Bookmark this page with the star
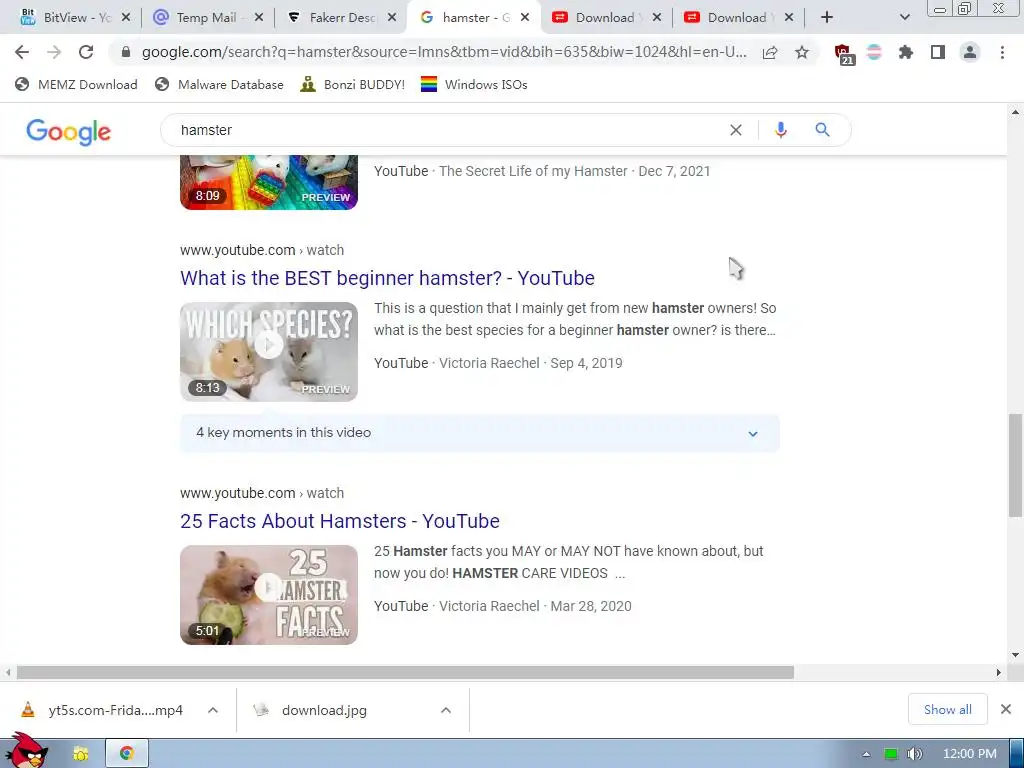1024x768 pixels. [802, 53]
